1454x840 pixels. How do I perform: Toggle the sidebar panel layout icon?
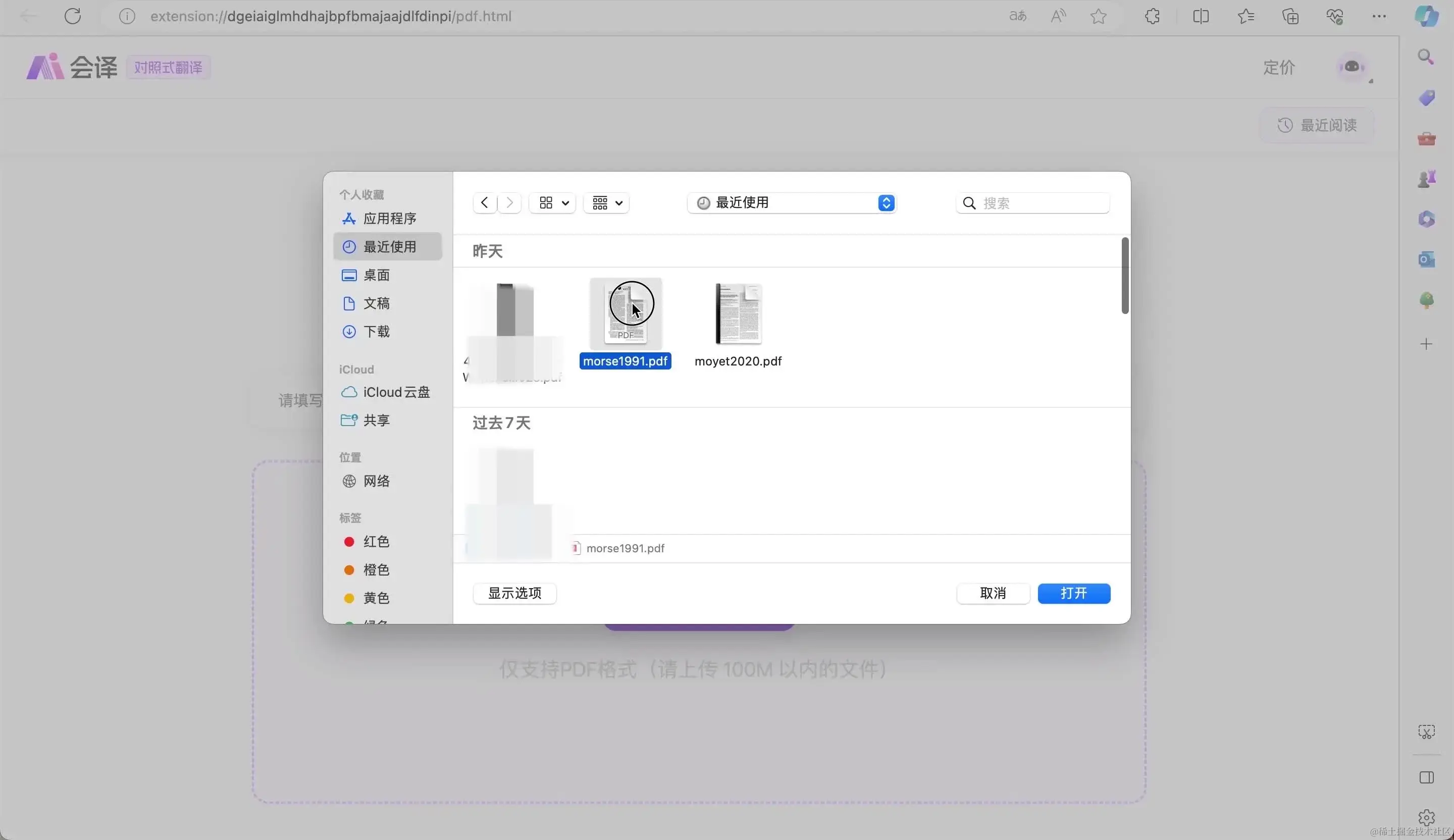click(1426, 778)
